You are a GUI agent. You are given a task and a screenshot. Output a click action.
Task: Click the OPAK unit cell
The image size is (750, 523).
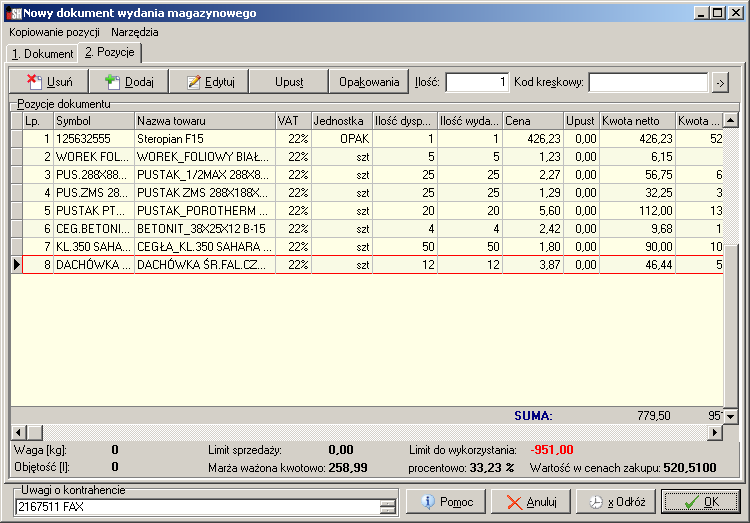342,139
